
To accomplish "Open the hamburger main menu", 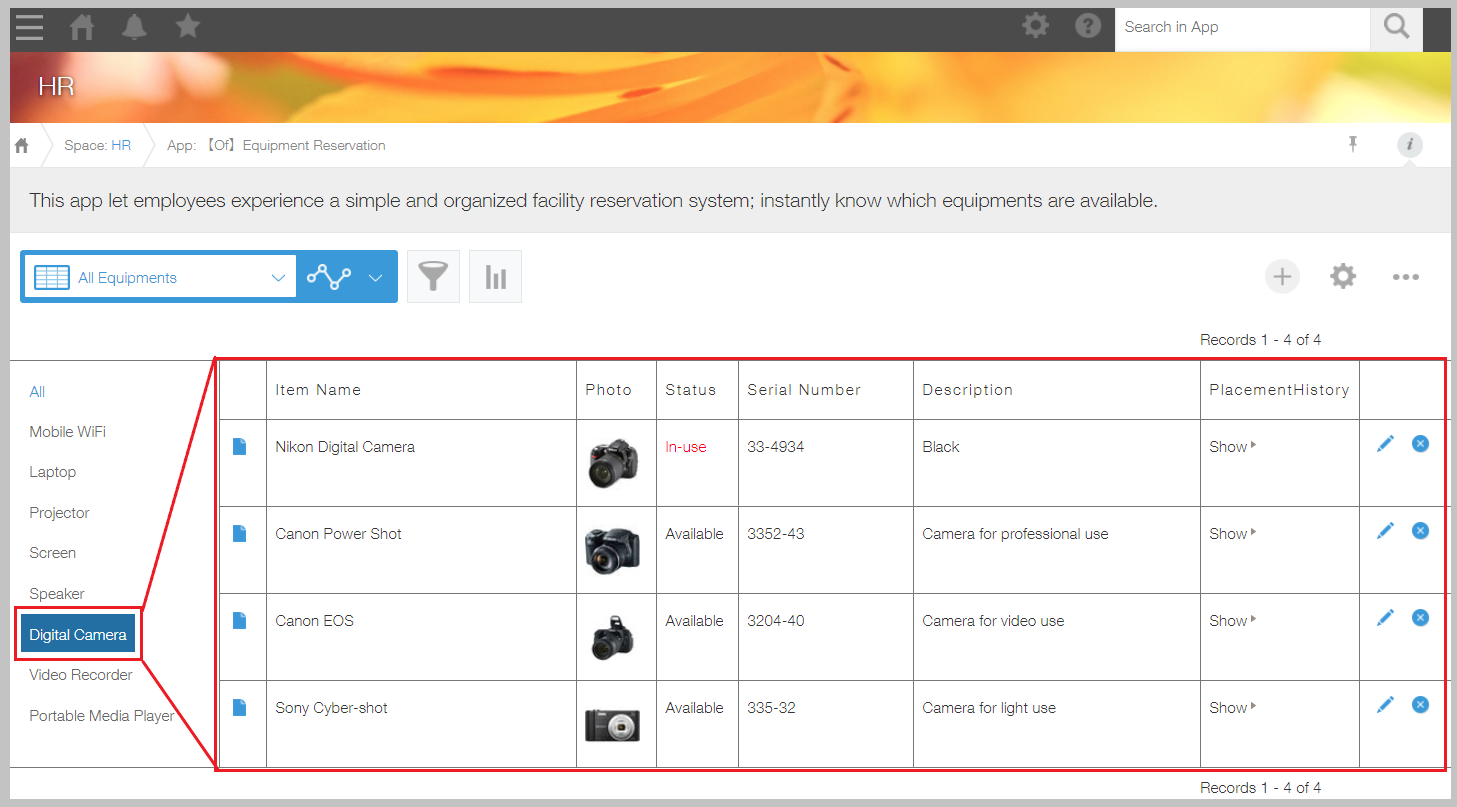I will (29, 27).
